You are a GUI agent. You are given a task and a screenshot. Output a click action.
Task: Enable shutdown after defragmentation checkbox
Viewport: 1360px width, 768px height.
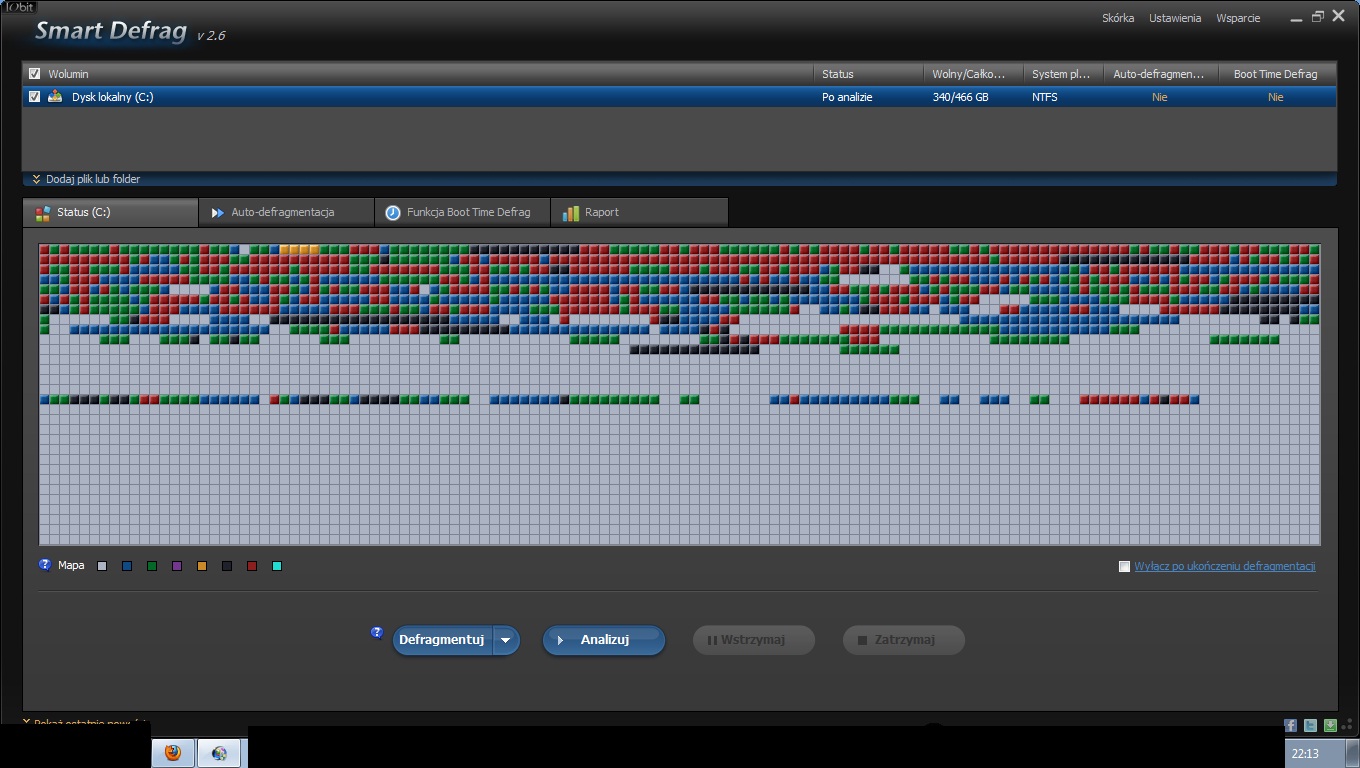pos(1124,566)
